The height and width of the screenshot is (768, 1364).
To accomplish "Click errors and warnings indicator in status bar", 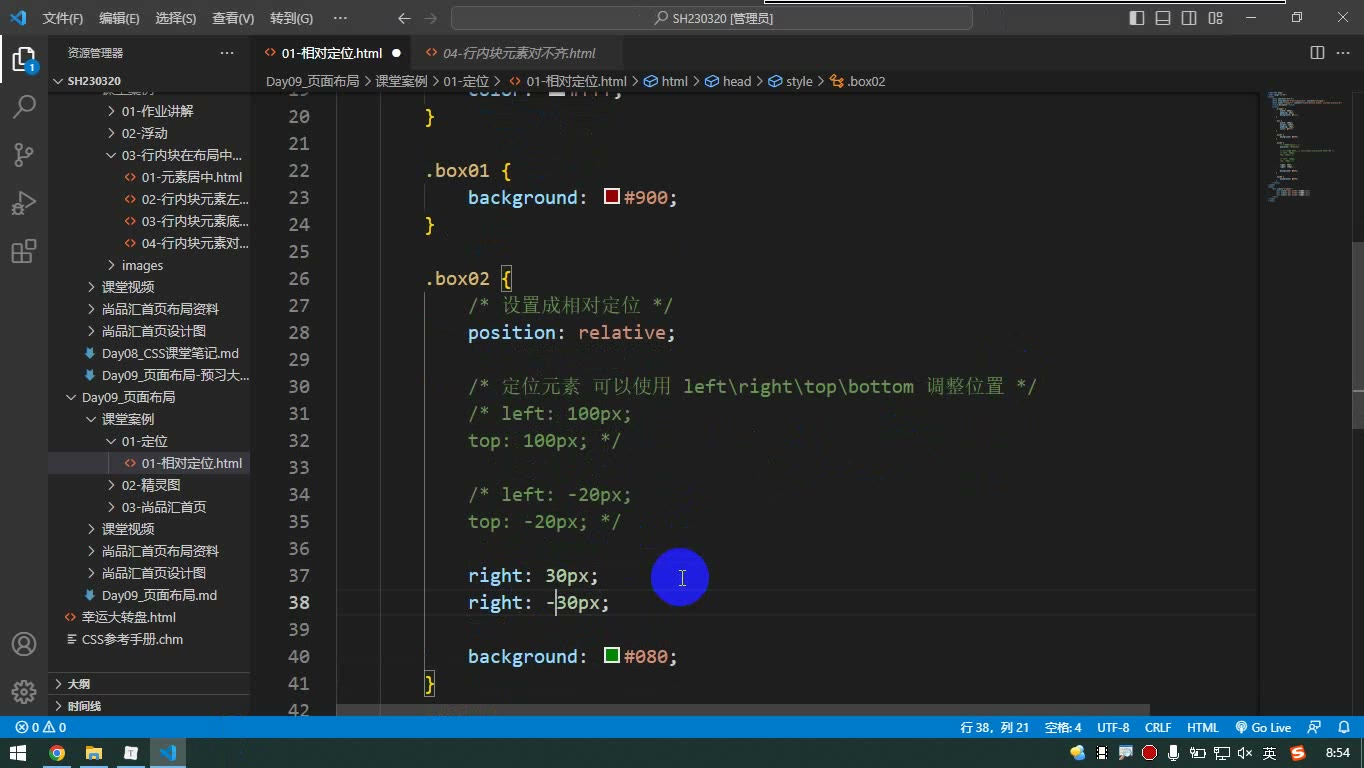I will point(41,727).
